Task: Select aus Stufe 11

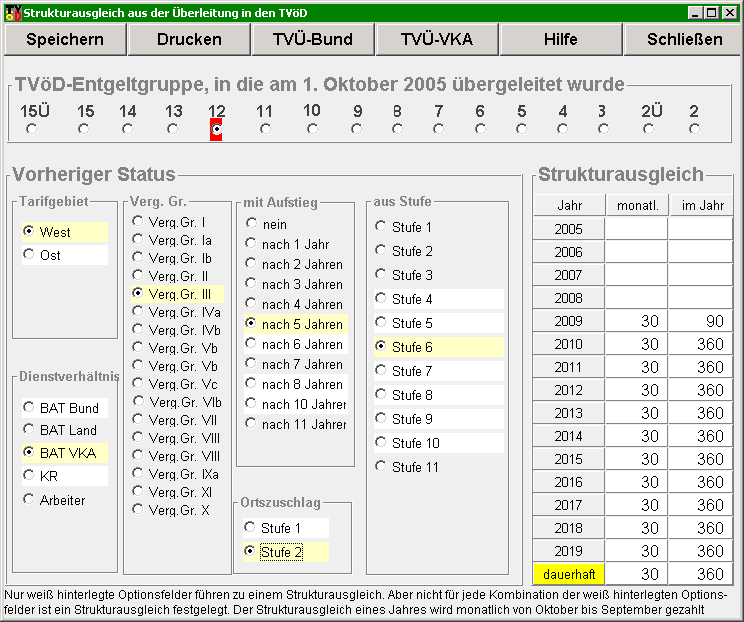Action: 407,467
